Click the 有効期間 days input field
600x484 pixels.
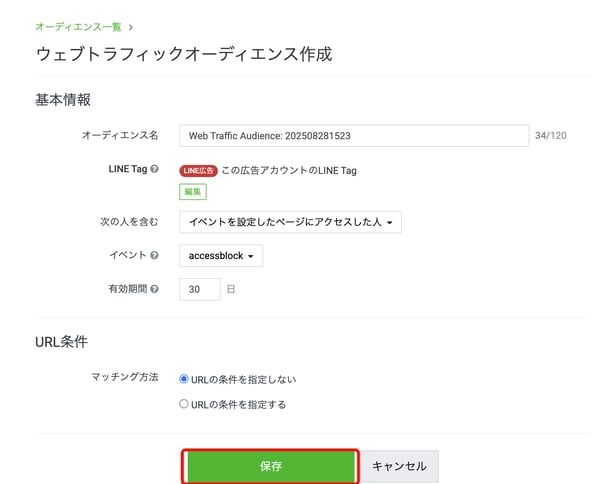tap(200, 289)
